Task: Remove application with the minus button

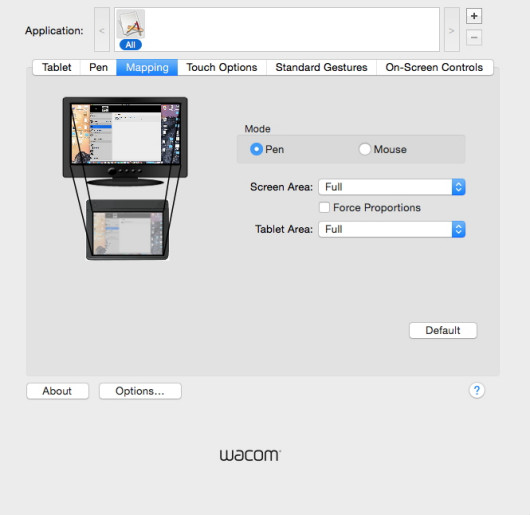Action: point(474,38)
